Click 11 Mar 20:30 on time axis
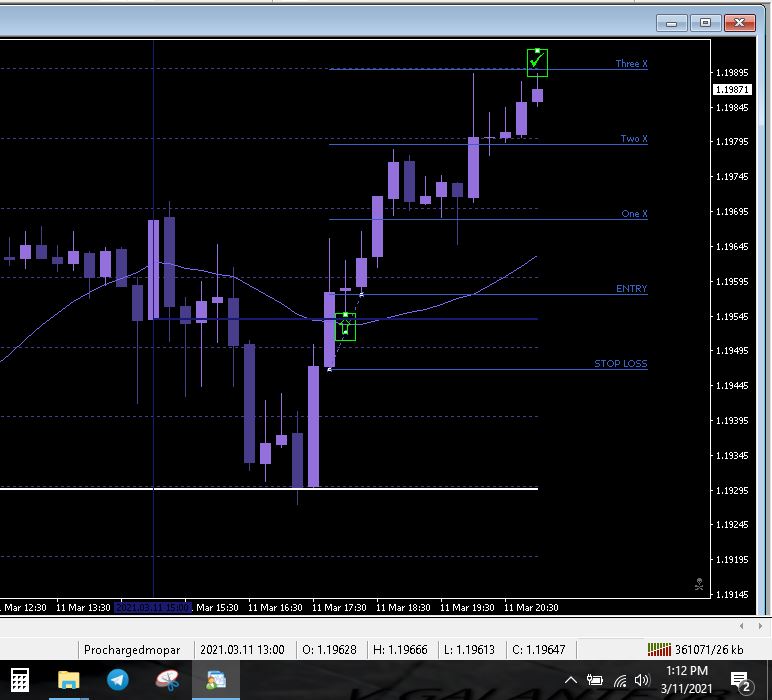The width and height of the screenshot is (772, 700). (531, 607)
